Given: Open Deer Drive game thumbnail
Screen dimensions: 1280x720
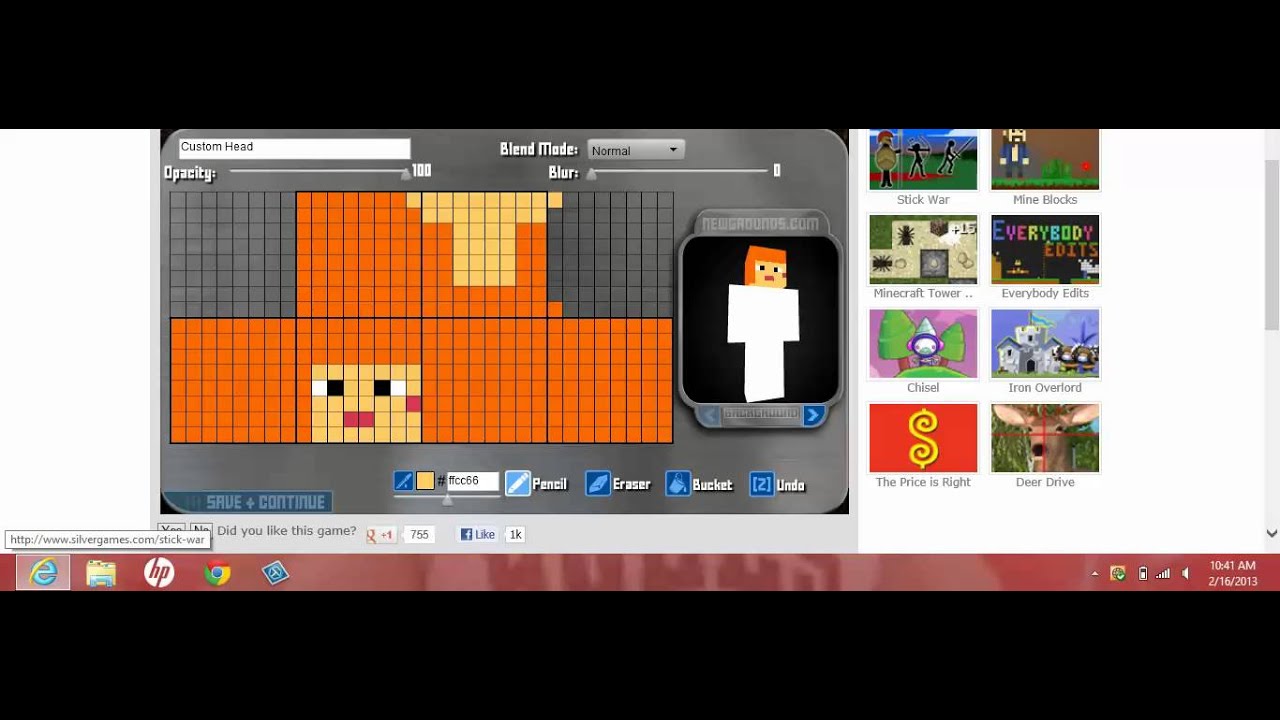Looking at the screenshot, I should coord(1045,437).
